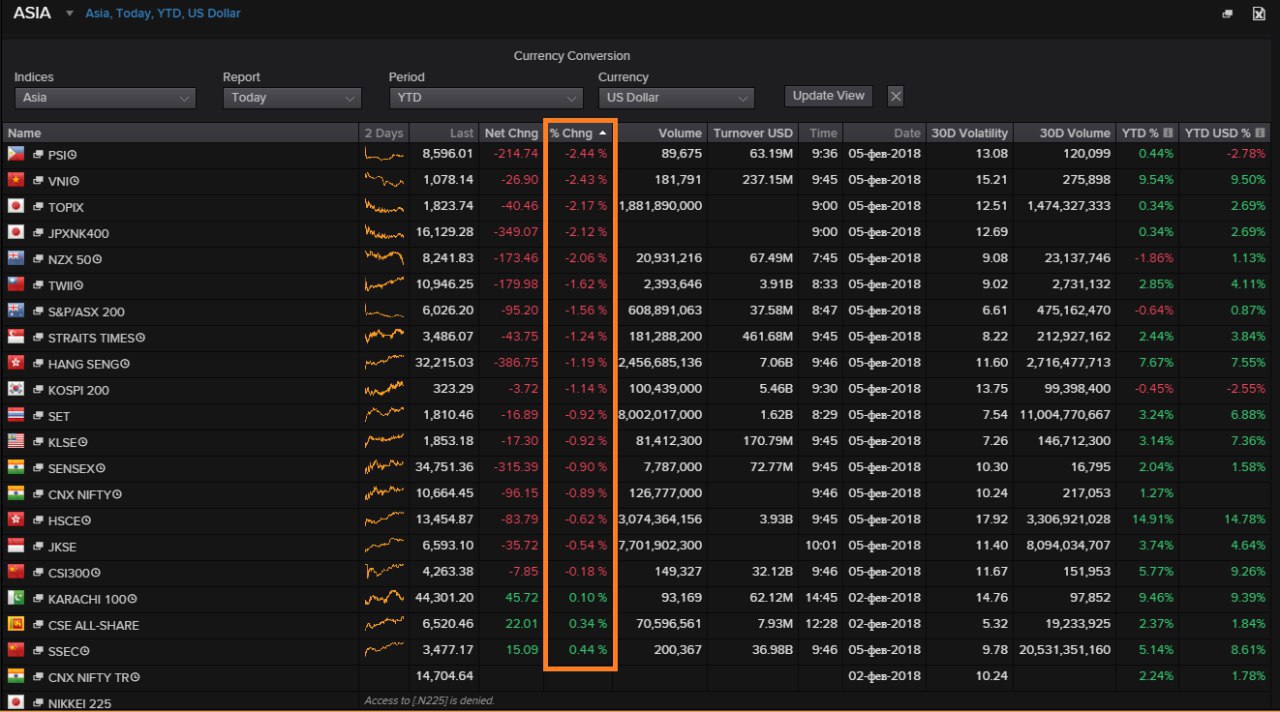
Task: Click the 2 Days column header
Action: point(384,133)
